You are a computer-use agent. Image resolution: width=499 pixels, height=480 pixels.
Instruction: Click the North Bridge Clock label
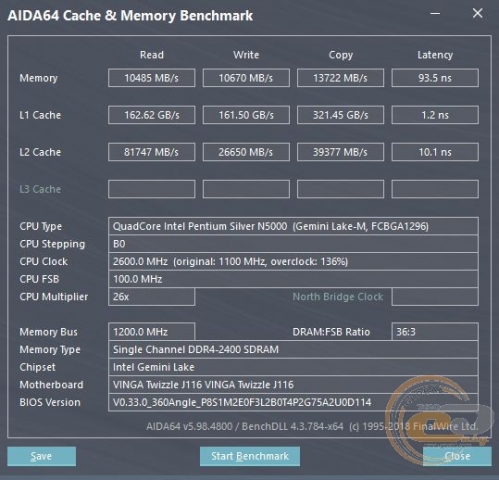click(x=338, y=297)
